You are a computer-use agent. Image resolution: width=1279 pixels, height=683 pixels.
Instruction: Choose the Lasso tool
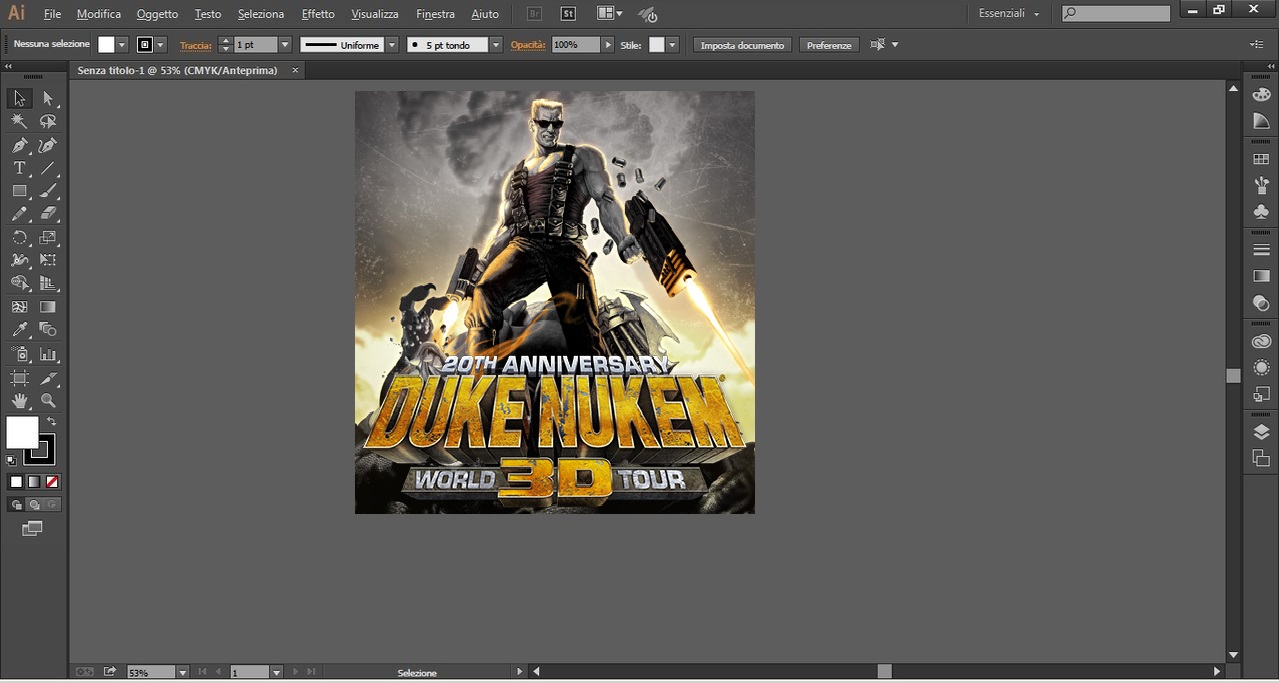coord(48,121)
